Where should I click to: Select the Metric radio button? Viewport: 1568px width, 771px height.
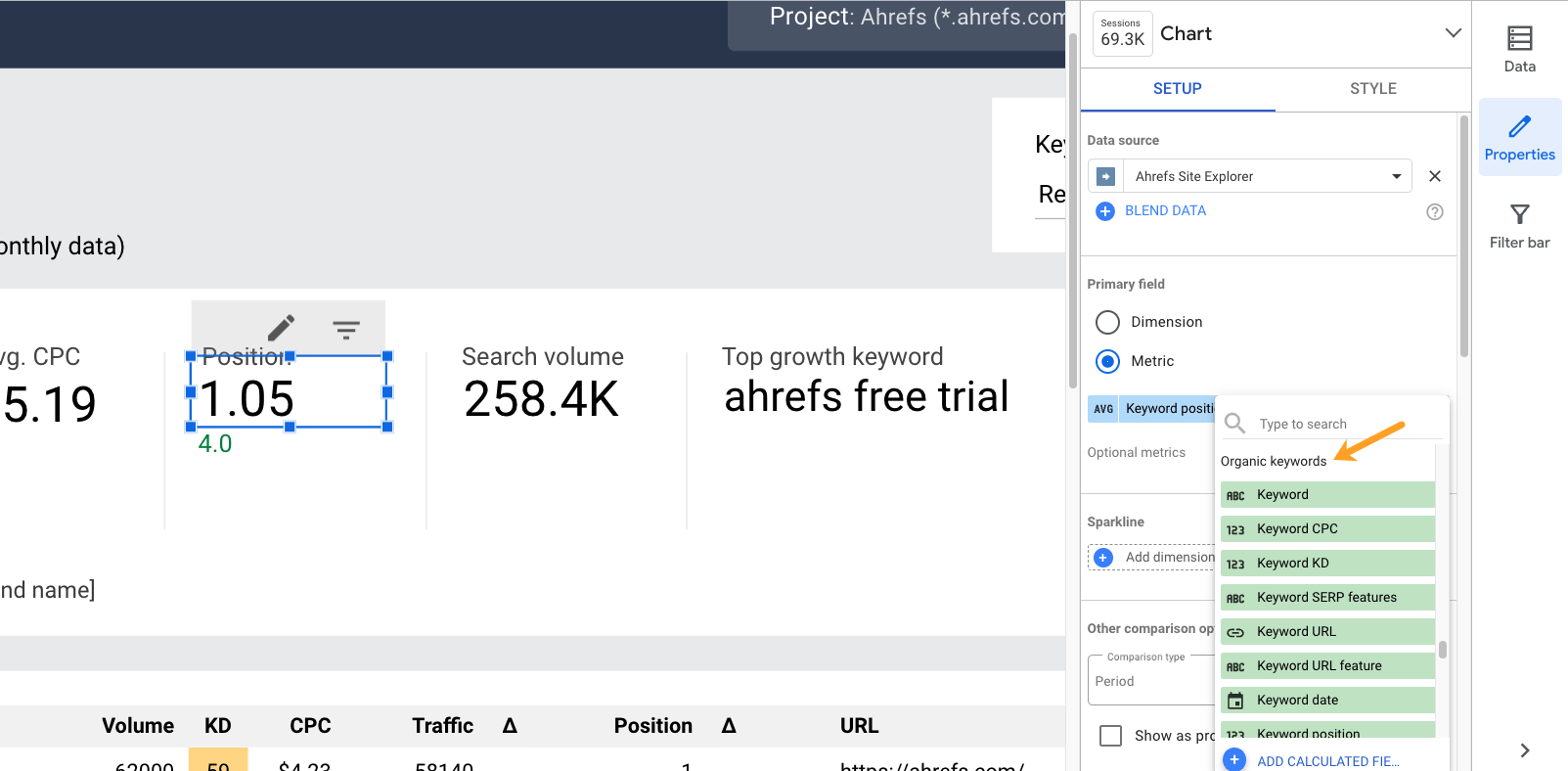click(x=1107, y=361)
